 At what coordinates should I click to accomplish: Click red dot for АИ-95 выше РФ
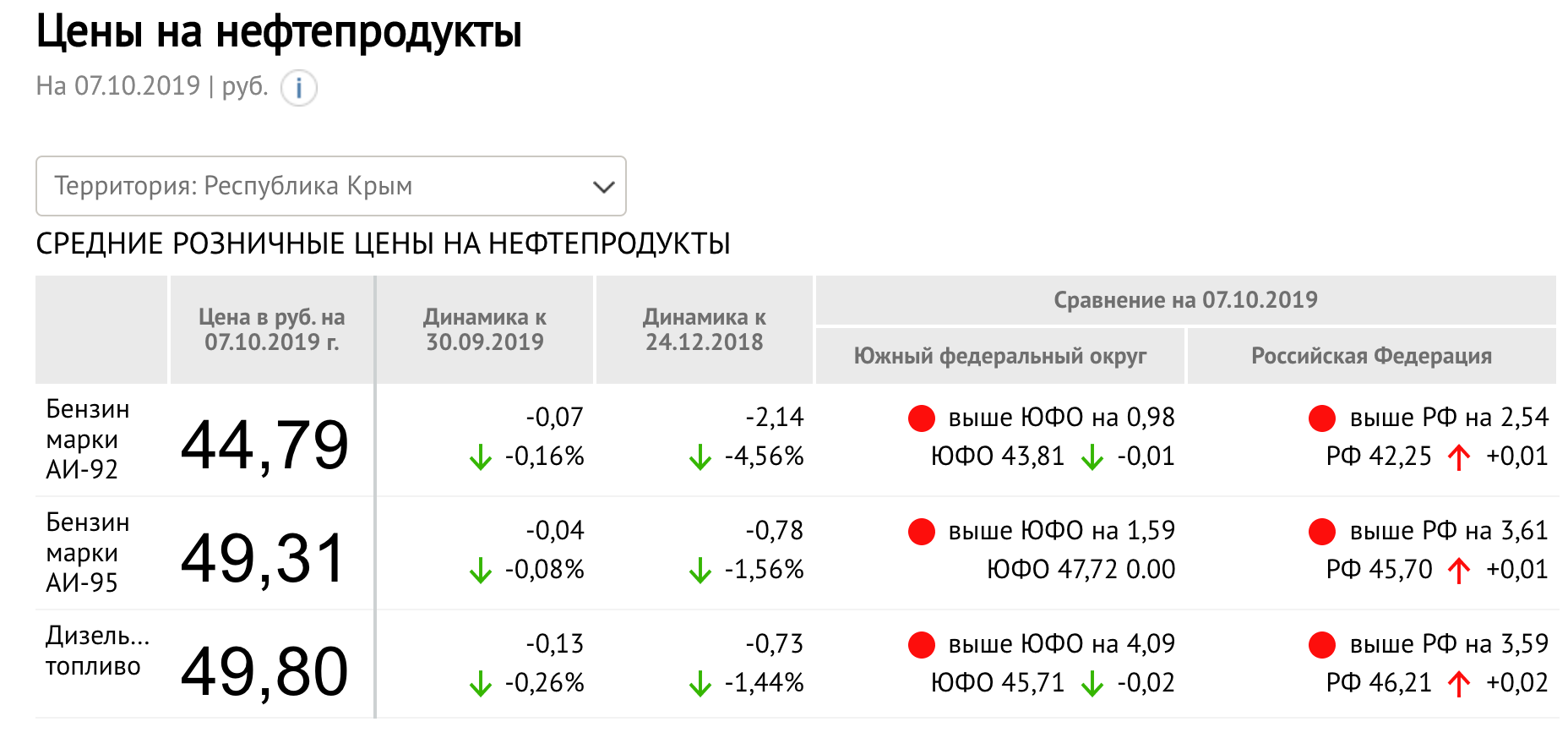[1322, 531]
